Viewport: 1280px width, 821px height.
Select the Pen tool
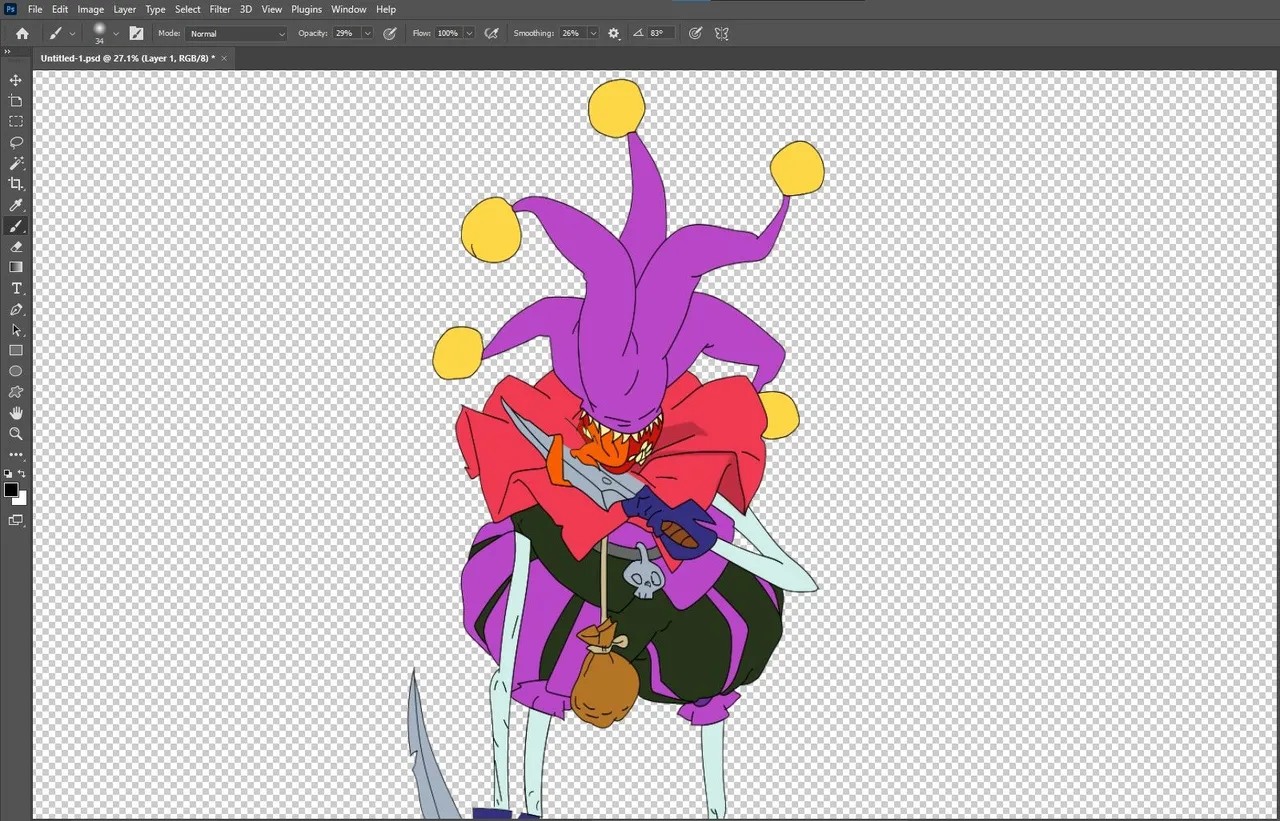pos(16,309)
